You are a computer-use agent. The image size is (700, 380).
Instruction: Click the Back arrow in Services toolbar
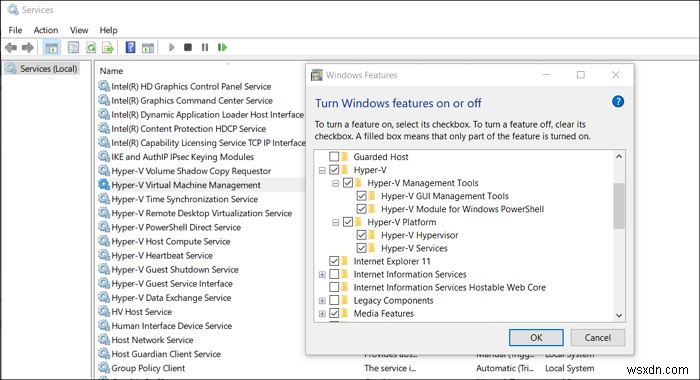coord(11,47)
